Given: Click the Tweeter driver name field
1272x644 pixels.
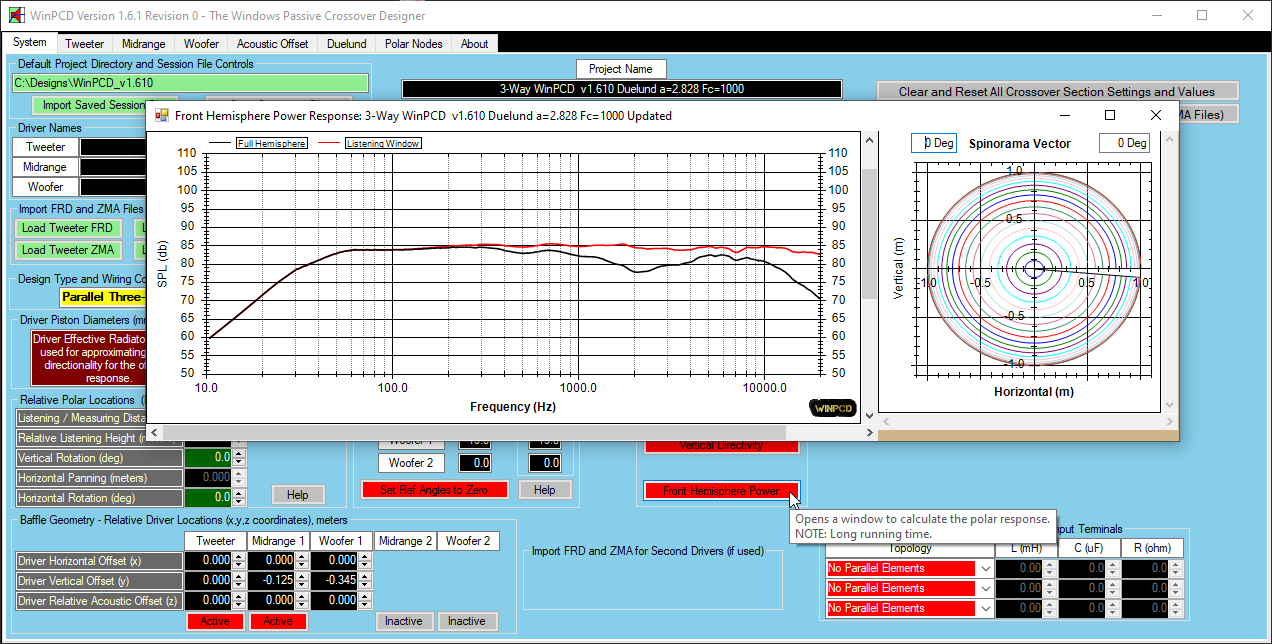Looking at the screenshot, I should pyautogui.click(x=114, y=147).
